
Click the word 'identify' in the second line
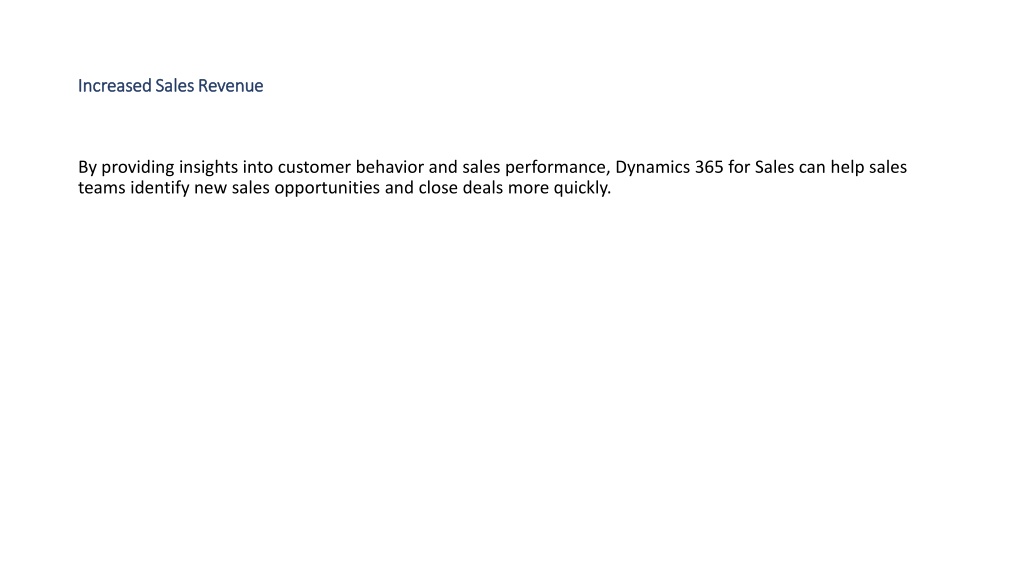[159, 188]
